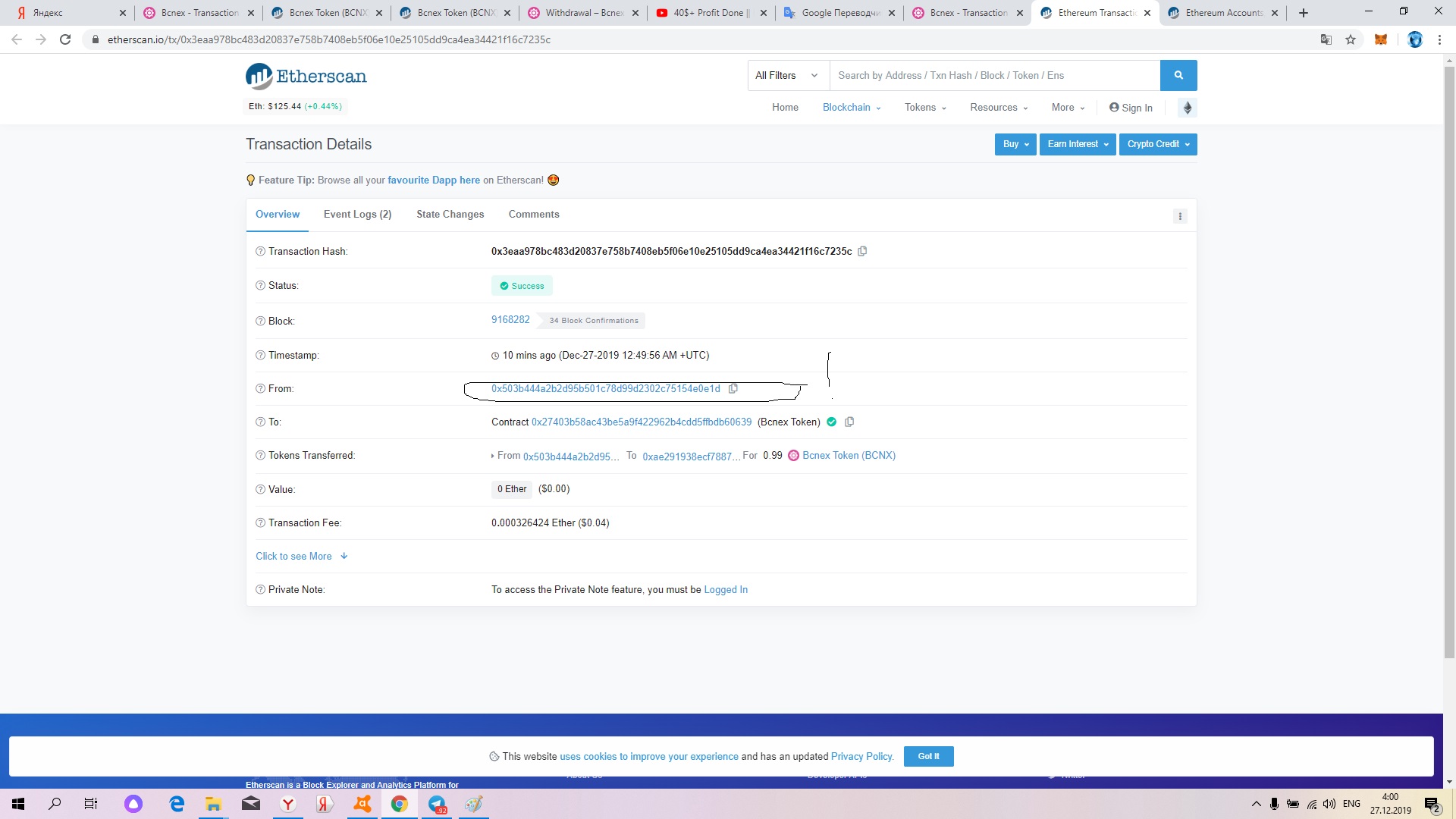Click the Ethereum network diamond icon
Viewport: 1456px width, 819px height.
(x=1188, y=108)
